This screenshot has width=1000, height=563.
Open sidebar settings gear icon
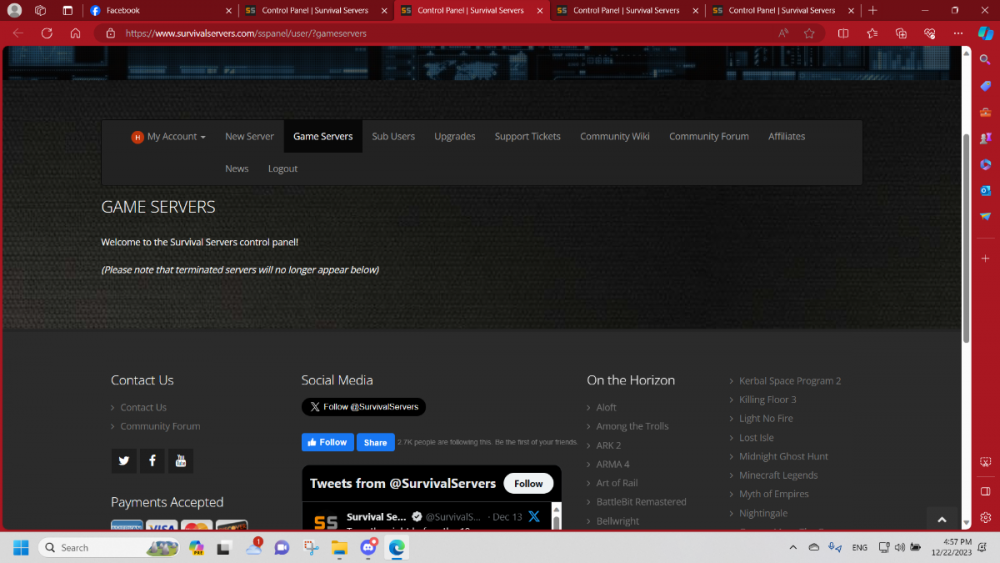pyautogui.click(x=985, y=517)
